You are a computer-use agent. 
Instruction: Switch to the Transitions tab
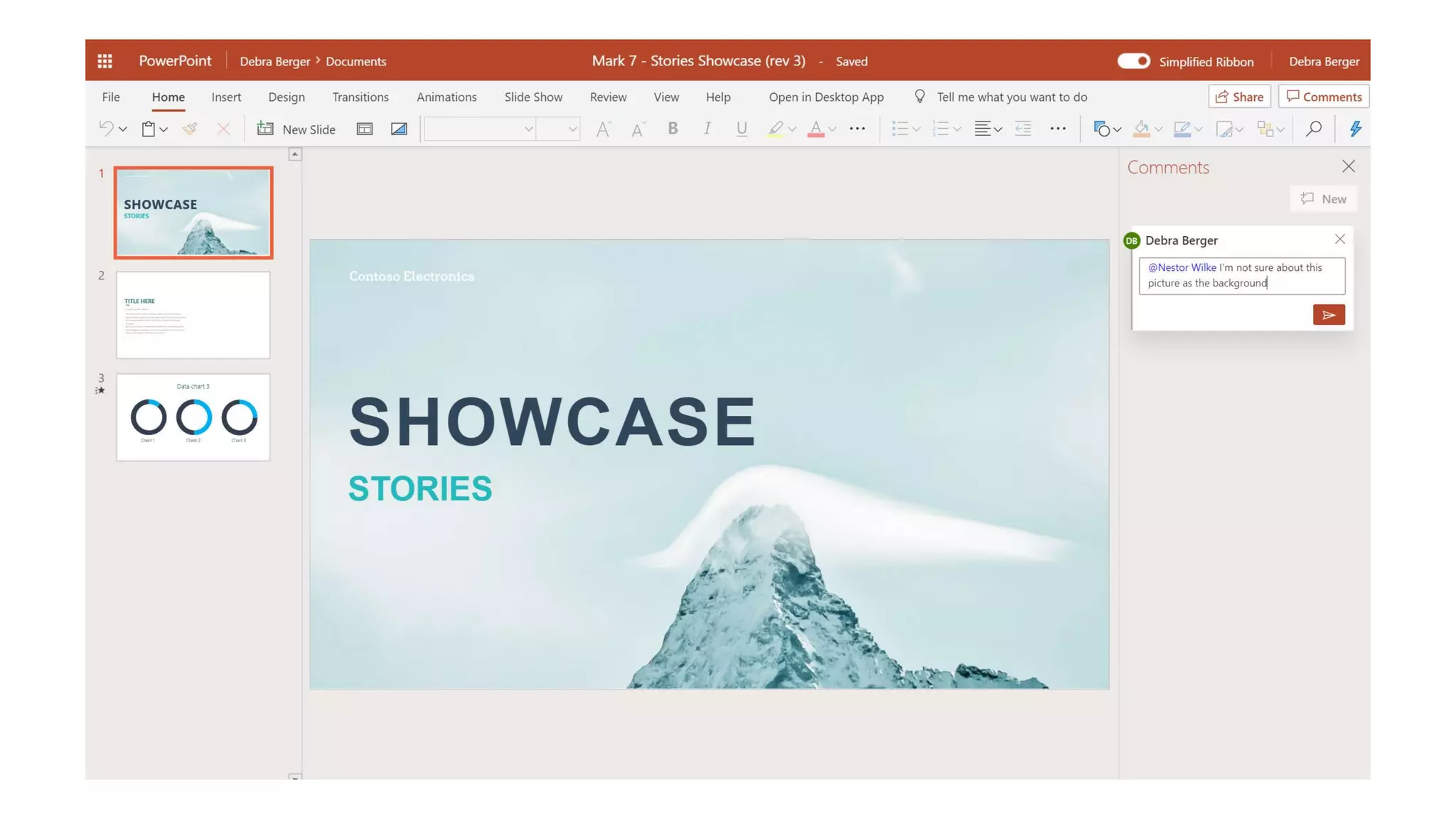click(x=360, y=97)
